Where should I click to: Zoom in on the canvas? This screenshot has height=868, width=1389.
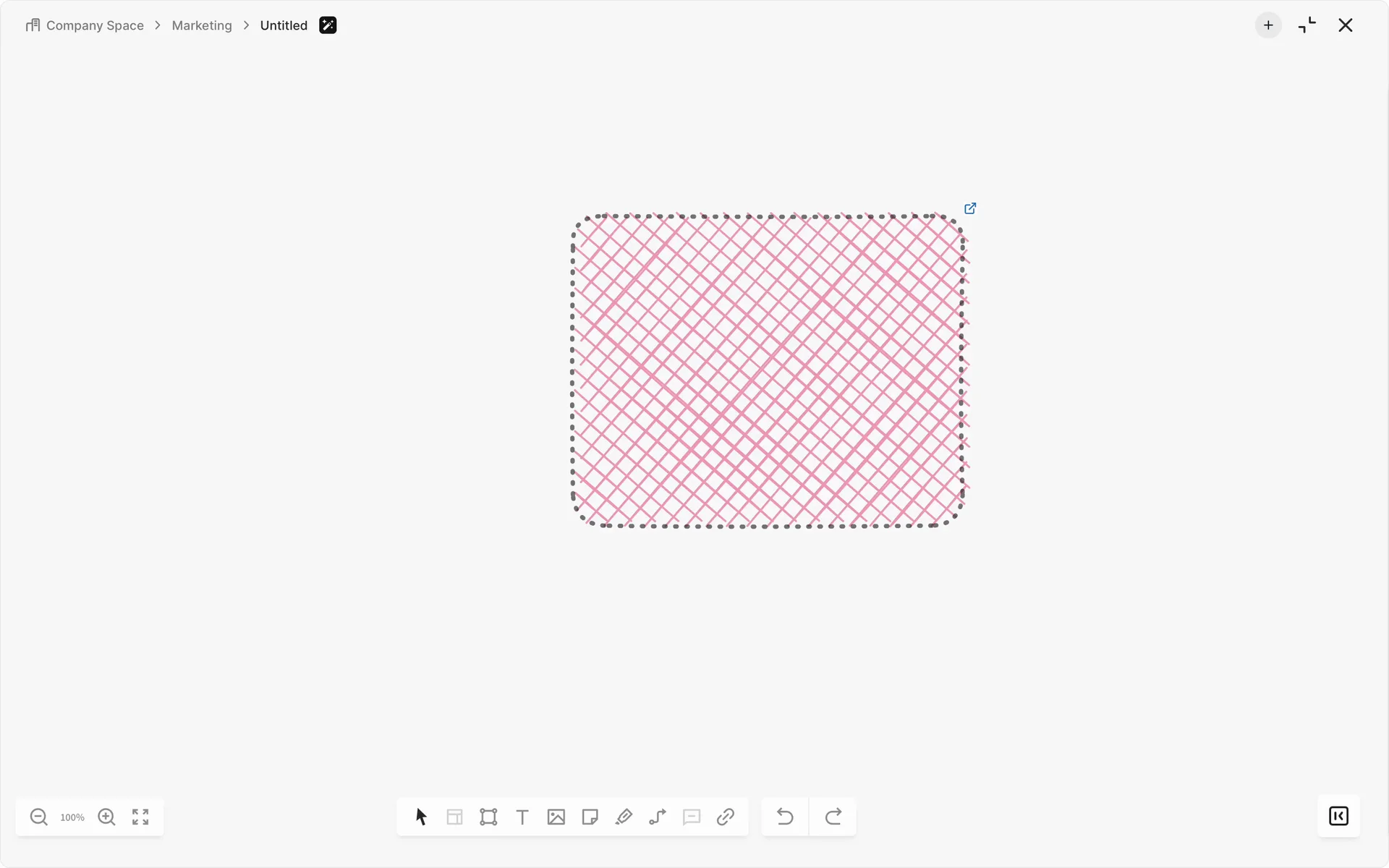pos(106,817)
